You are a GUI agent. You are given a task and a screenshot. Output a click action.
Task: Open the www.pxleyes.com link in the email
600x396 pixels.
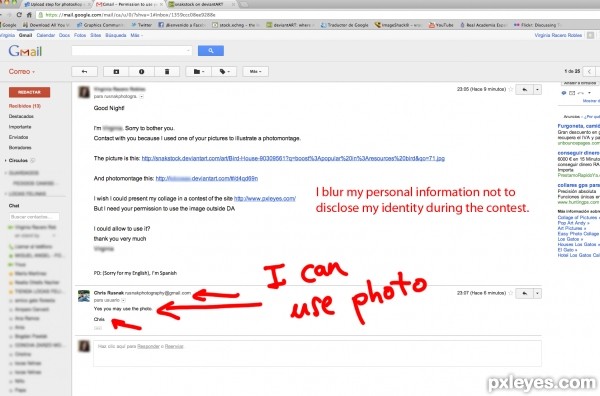pos(265,199)
